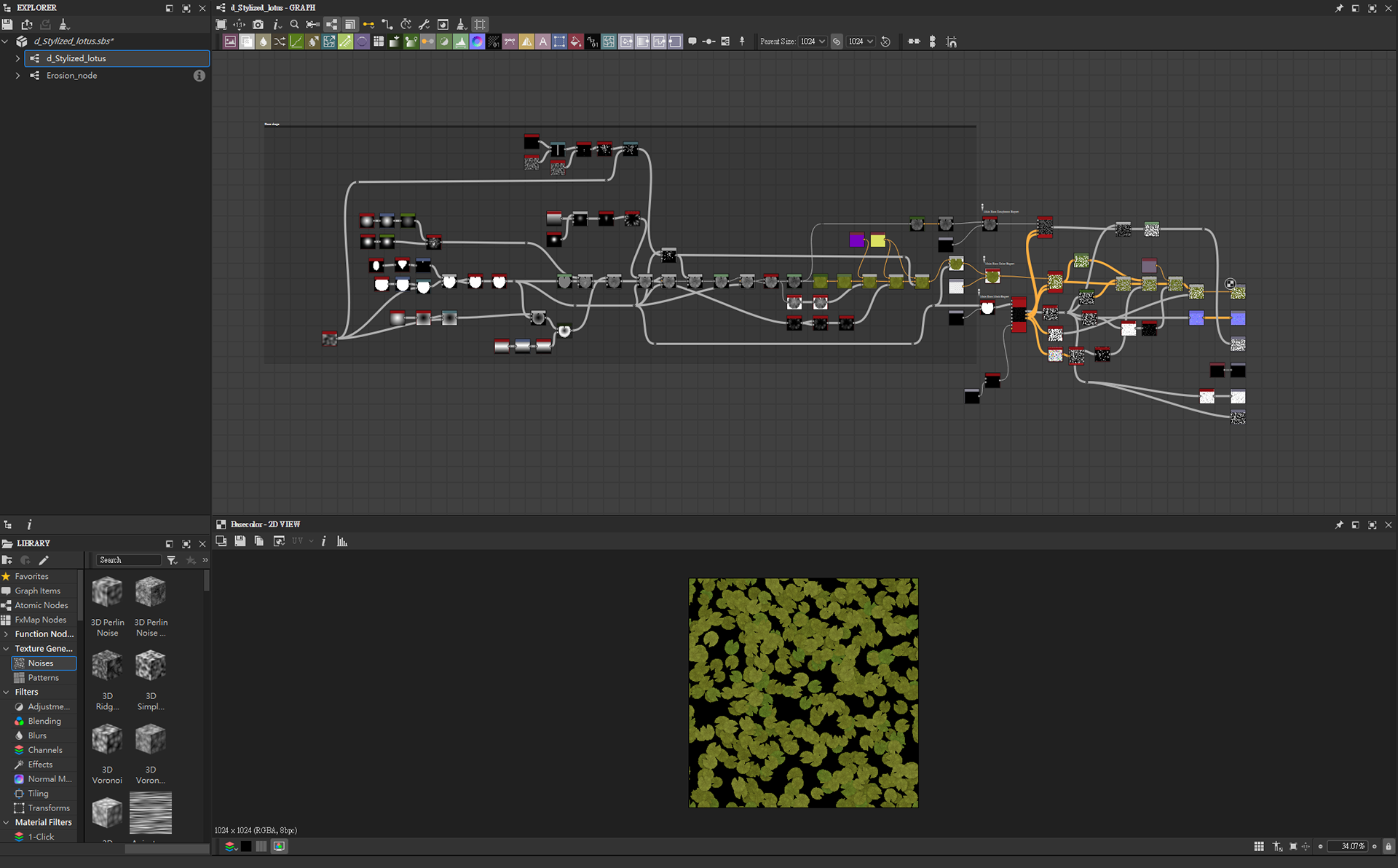
Task: Toggle the zoom lock in 2D view
Action: 1388,846
